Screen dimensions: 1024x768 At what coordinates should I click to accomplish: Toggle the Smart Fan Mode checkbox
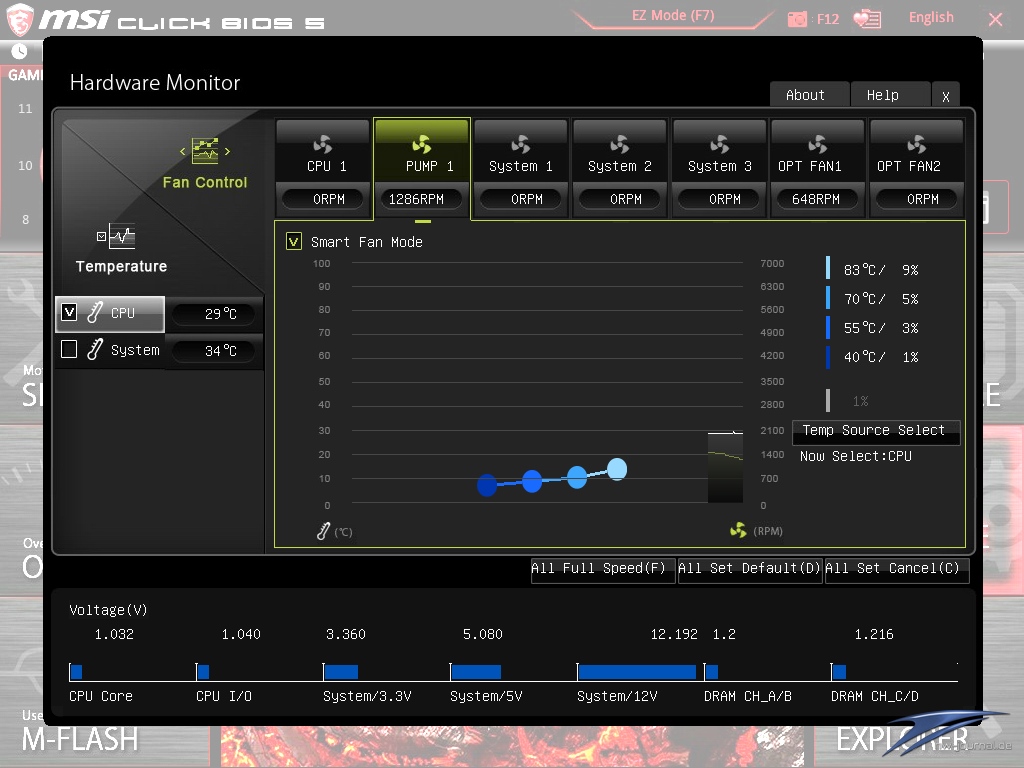click(294, 242)
